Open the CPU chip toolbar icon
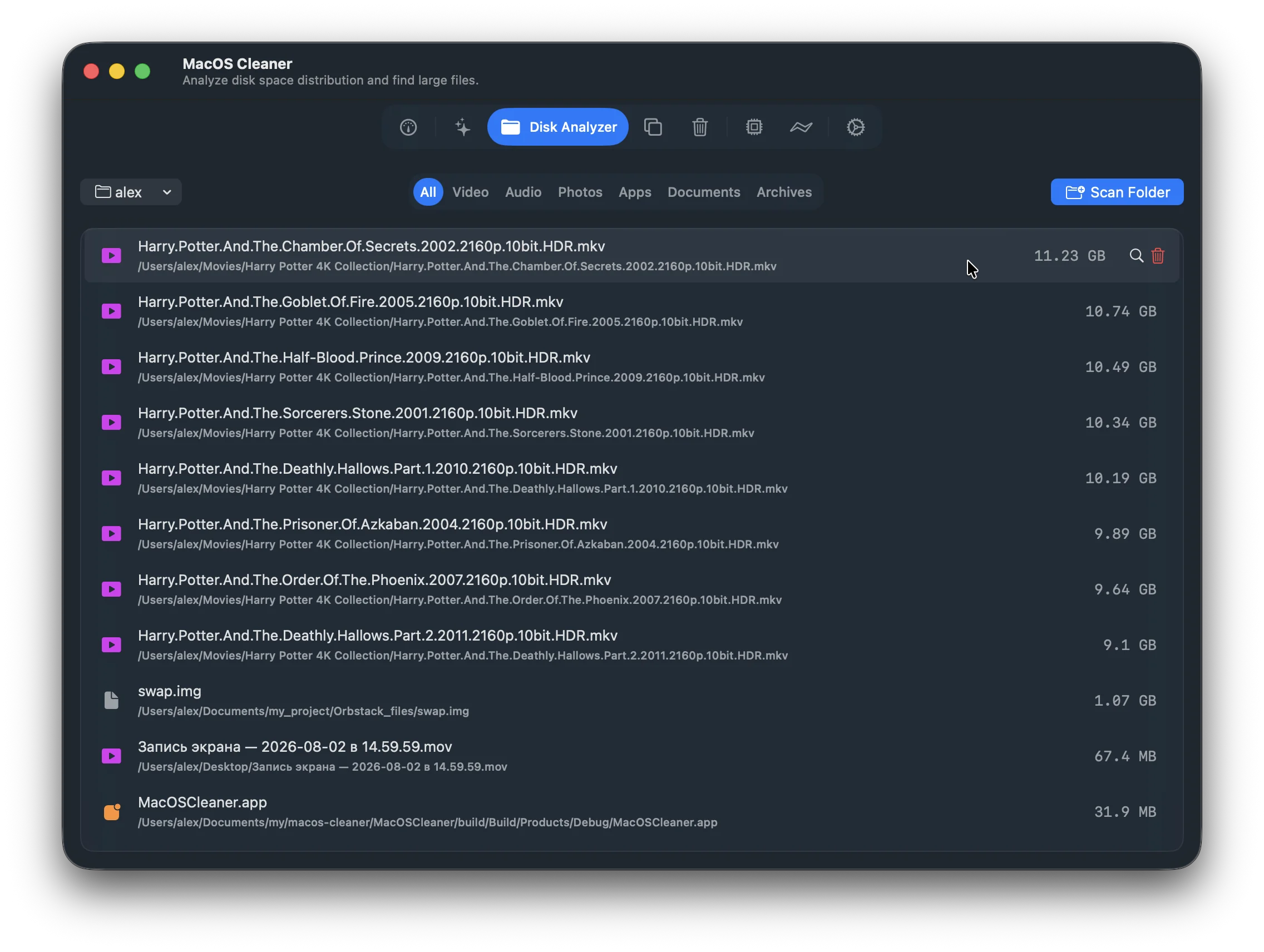Viewport: 1264px width, 952px height. (x=754, y=127)
